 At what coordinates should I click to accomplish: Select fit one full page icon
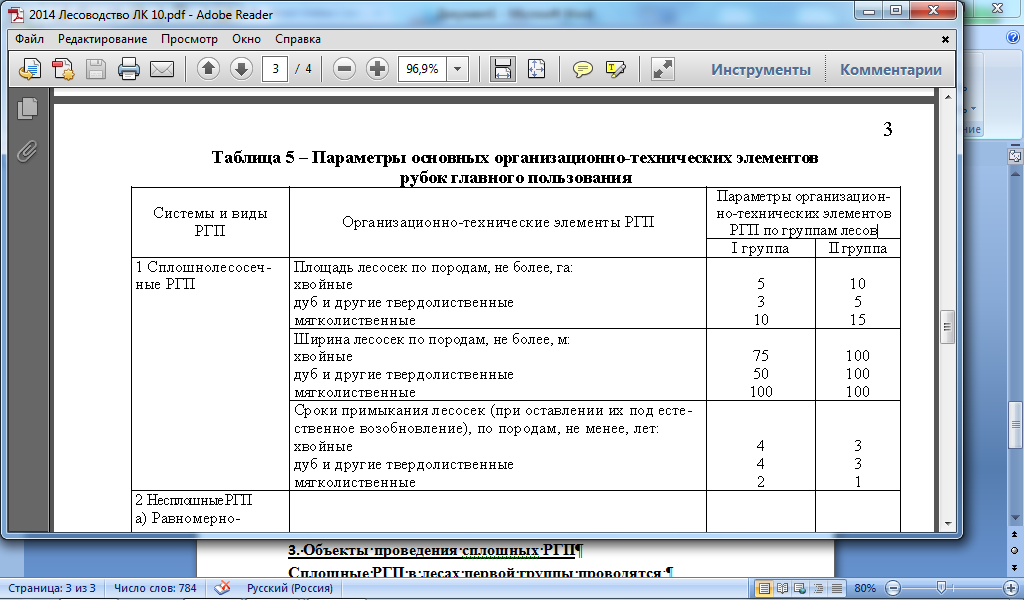pos(536,69)
